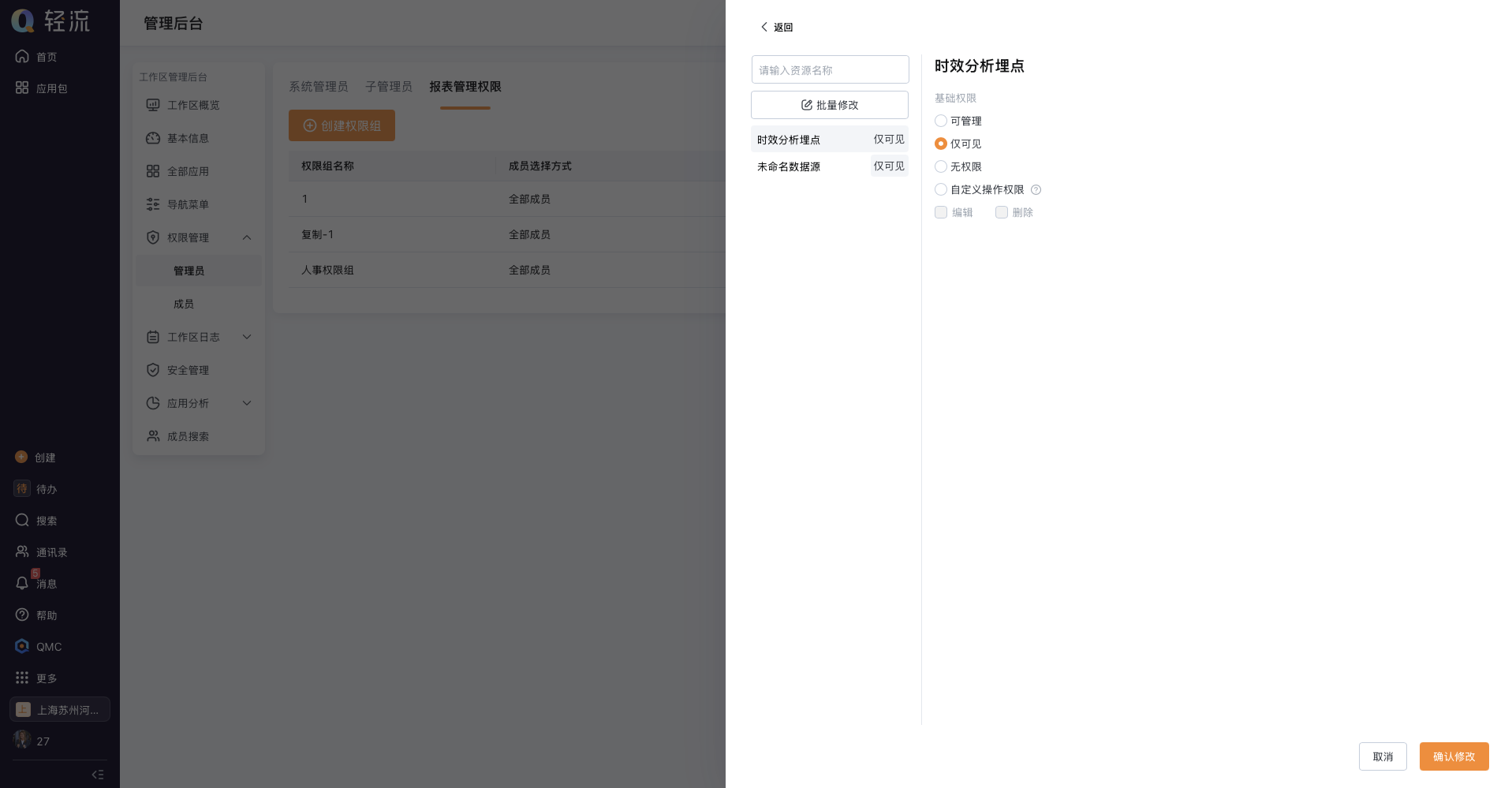Click 复制-1 permission group name
1512x788 pixels.
point(317,234)
